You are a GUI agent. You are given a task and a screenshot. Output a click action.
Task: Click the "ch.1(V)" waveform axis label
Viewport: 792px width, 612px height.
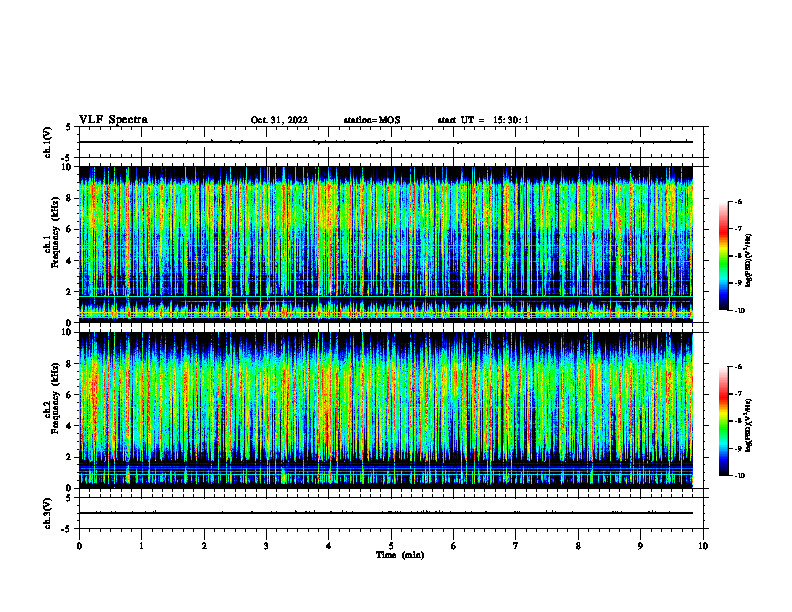pyautogui.click(x=48, y=142)
